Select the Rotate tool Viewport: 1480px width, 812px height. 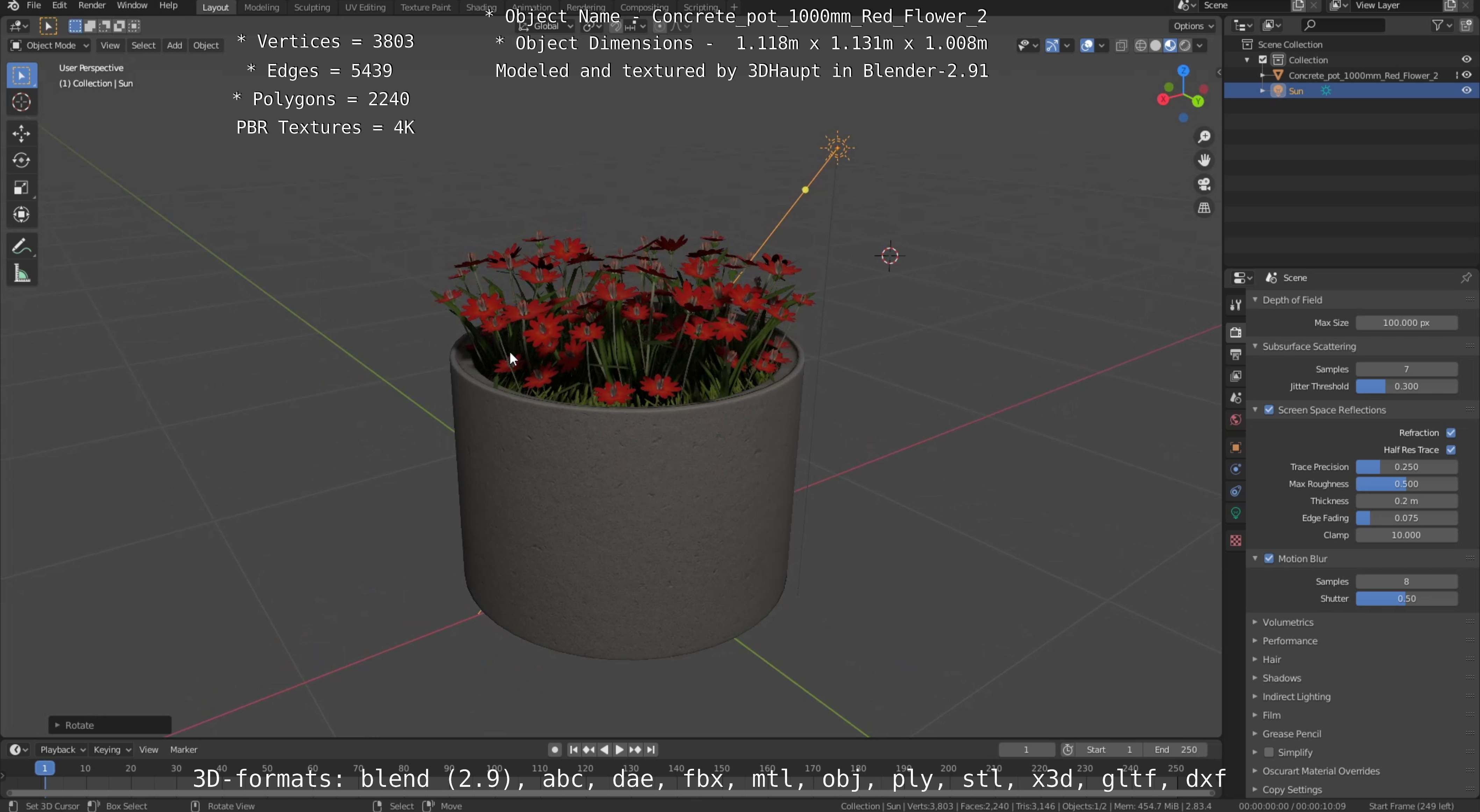[22, 161]
